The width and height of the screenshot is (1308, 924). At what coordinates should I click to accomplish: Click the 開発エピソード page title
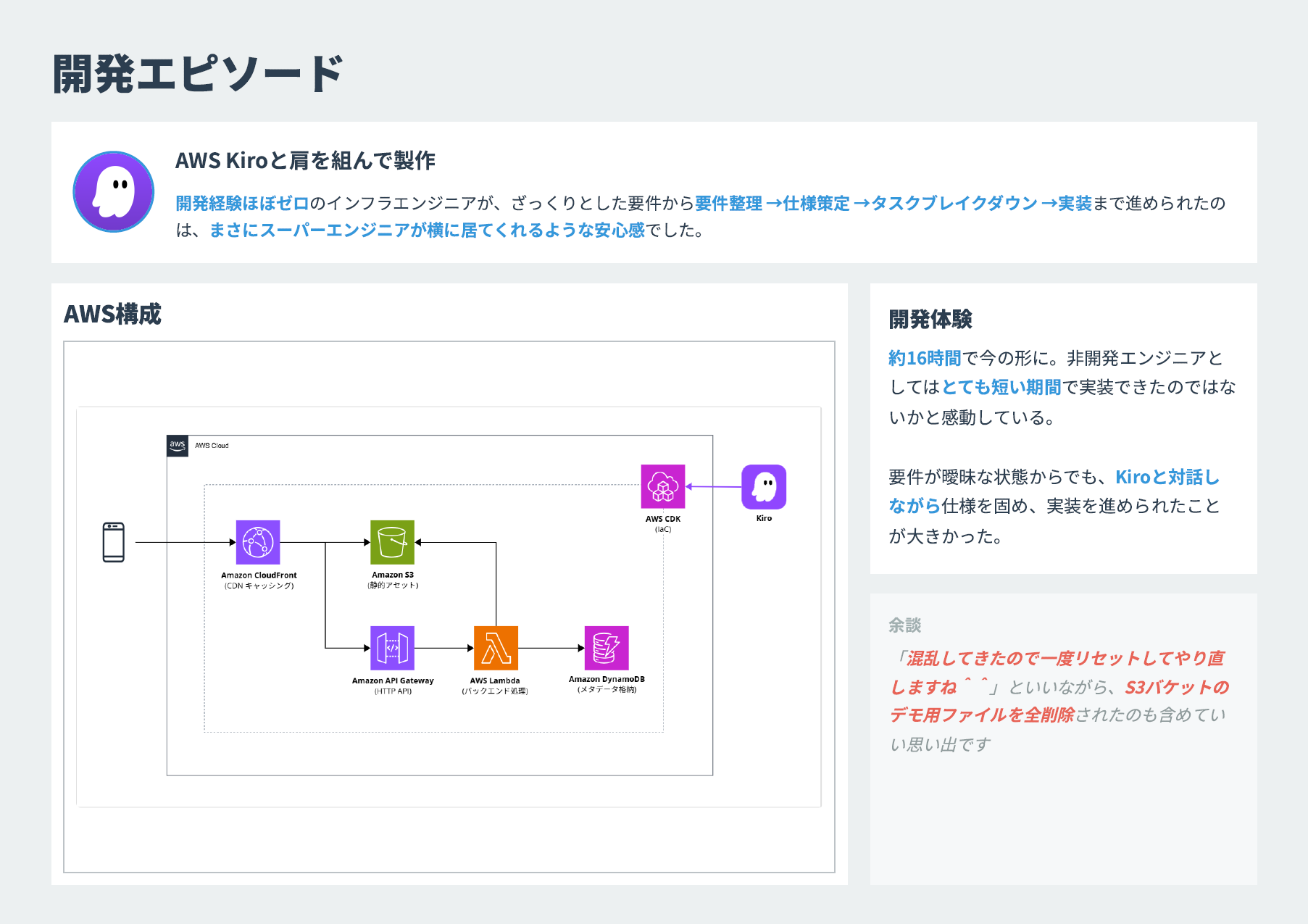[198, 74]
